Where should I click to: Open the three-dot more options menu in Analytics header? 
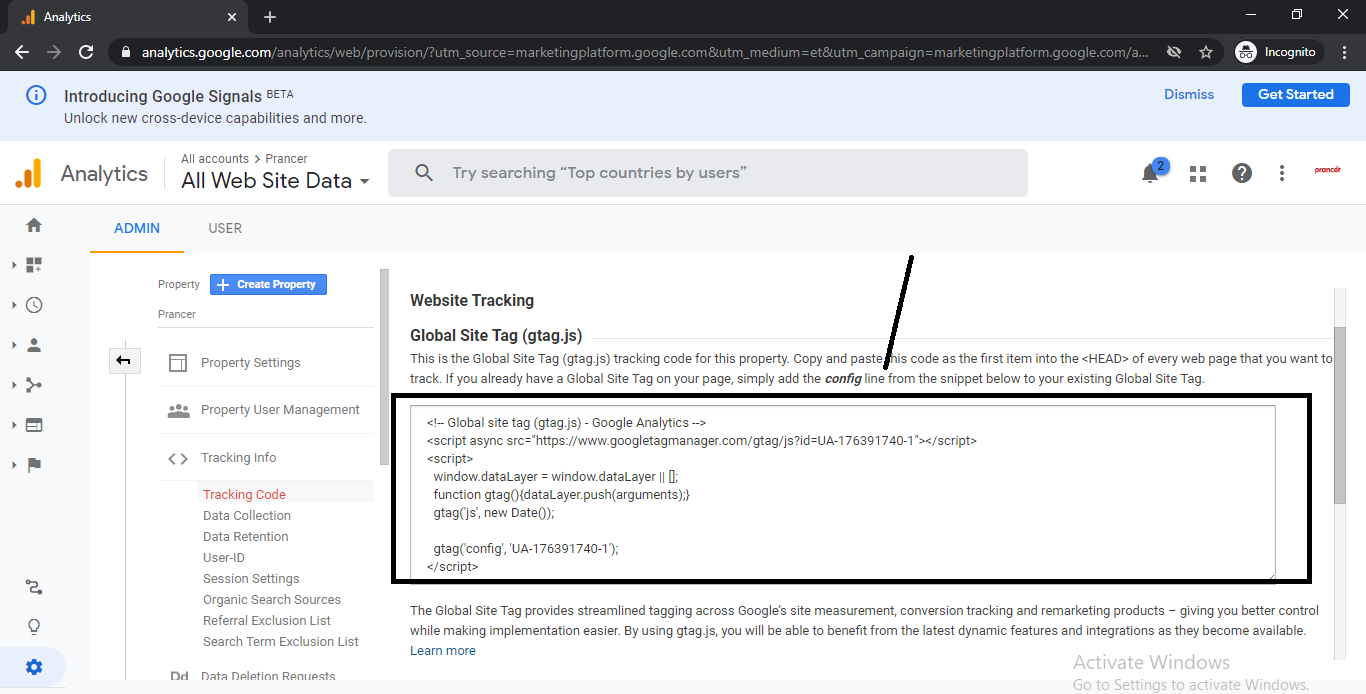point(1282,173)
